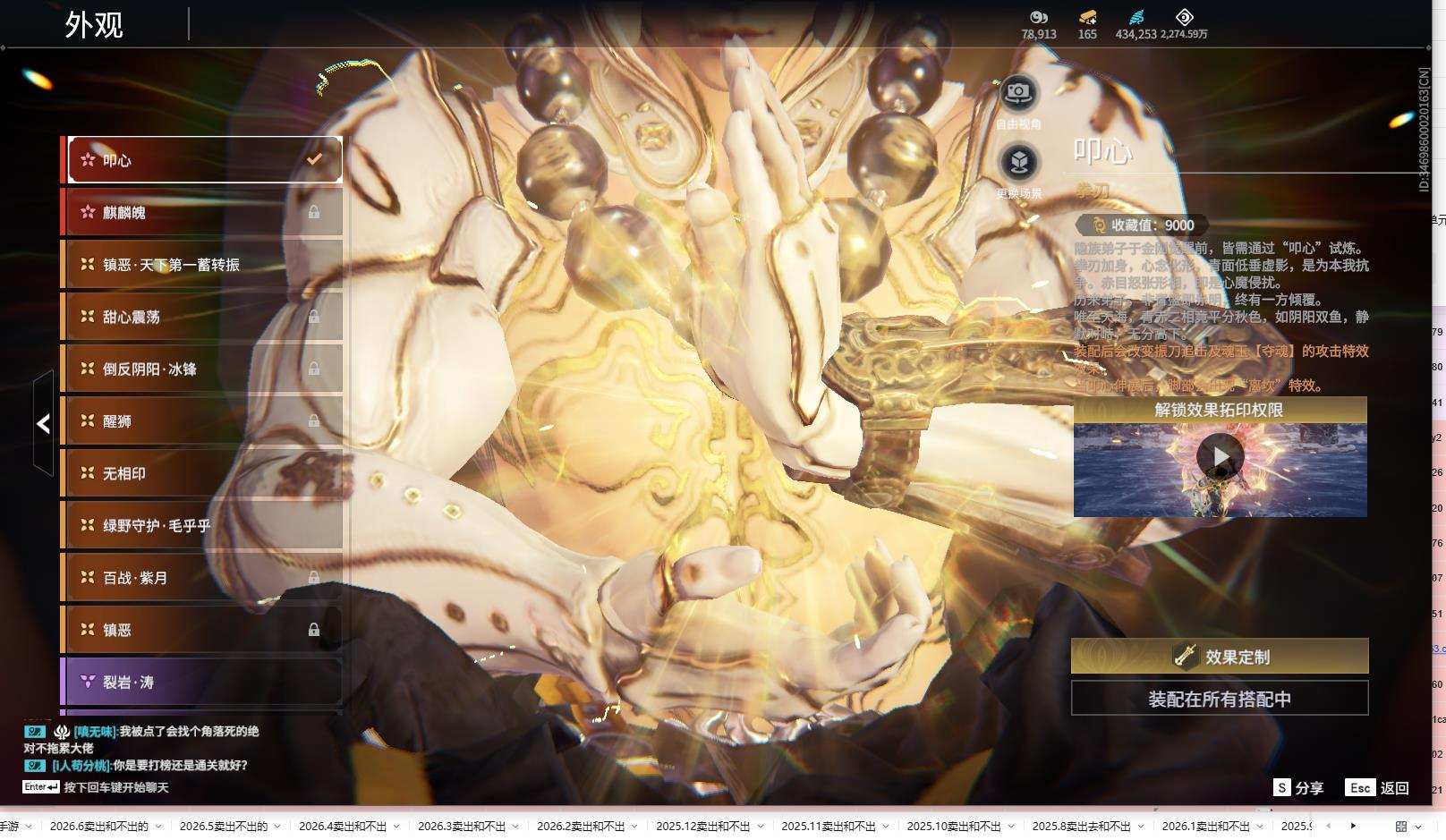Click the Esc 返回 back button
This screenshot has width=1446, height=840.
point(1377,787)
